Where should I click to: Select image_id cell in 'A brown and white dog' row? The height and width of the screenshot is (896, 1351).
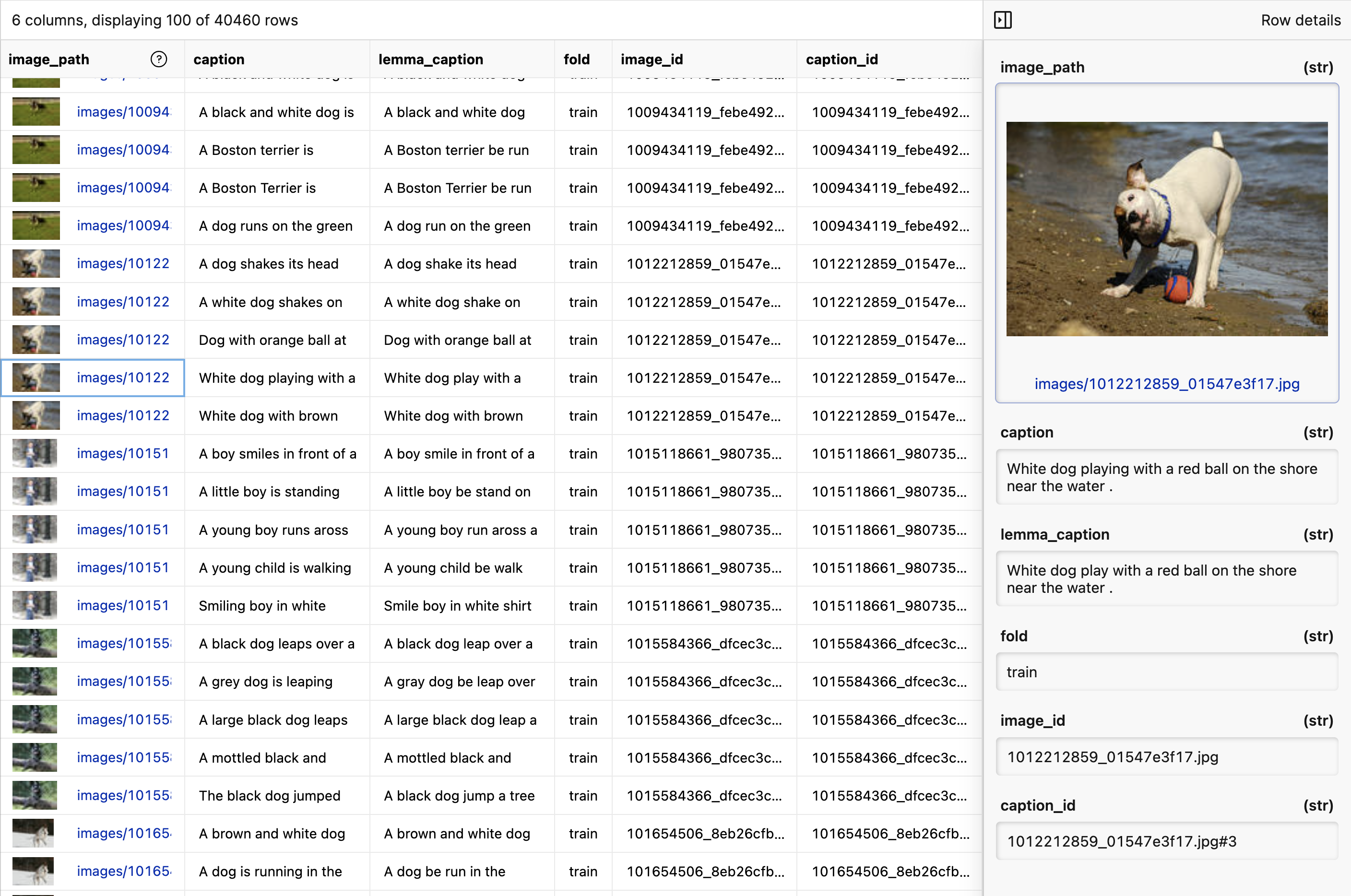[704, 833]
